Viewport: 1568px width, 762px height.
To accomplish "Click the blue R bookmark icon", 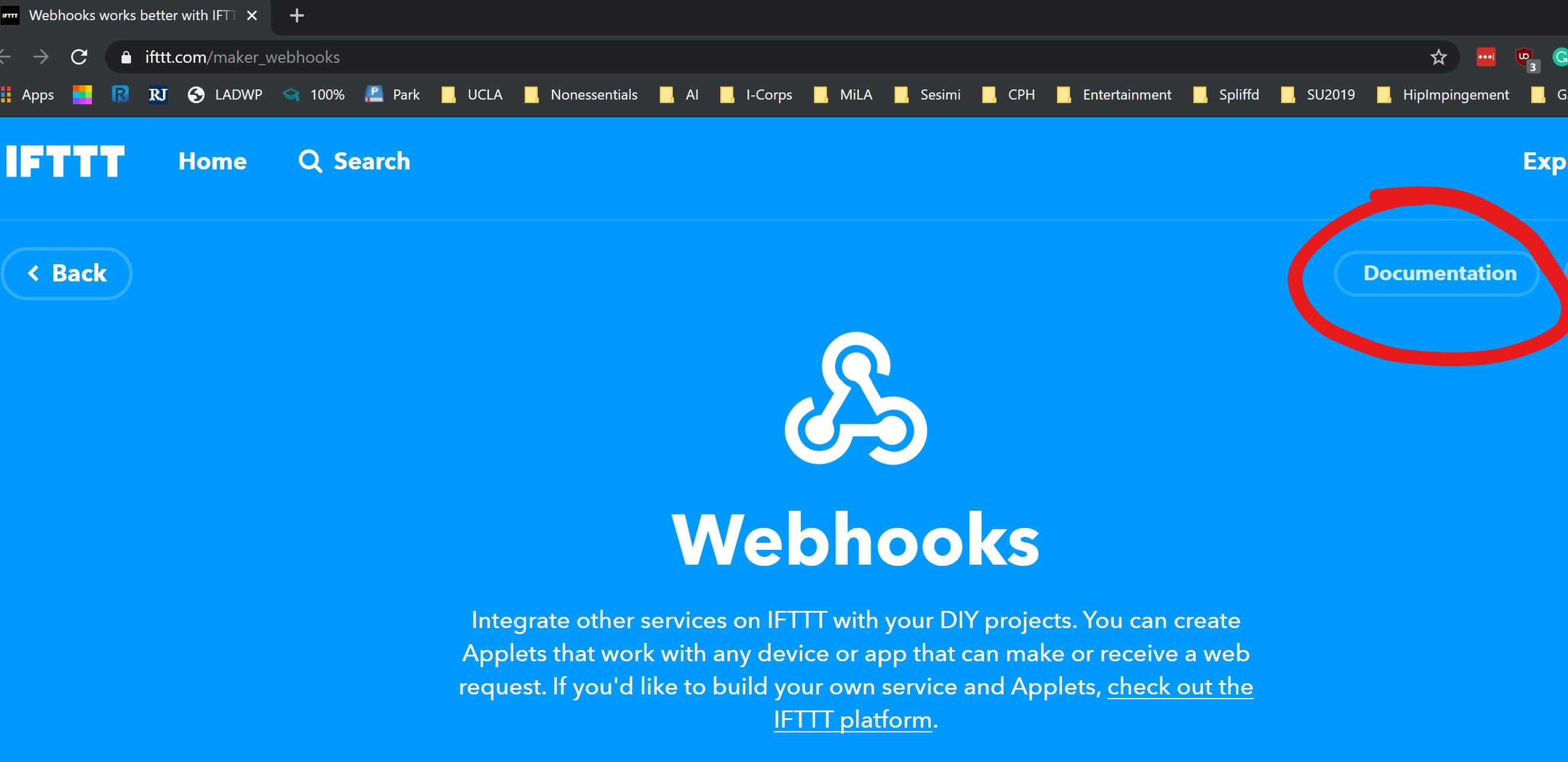I will tap(120, 95).
